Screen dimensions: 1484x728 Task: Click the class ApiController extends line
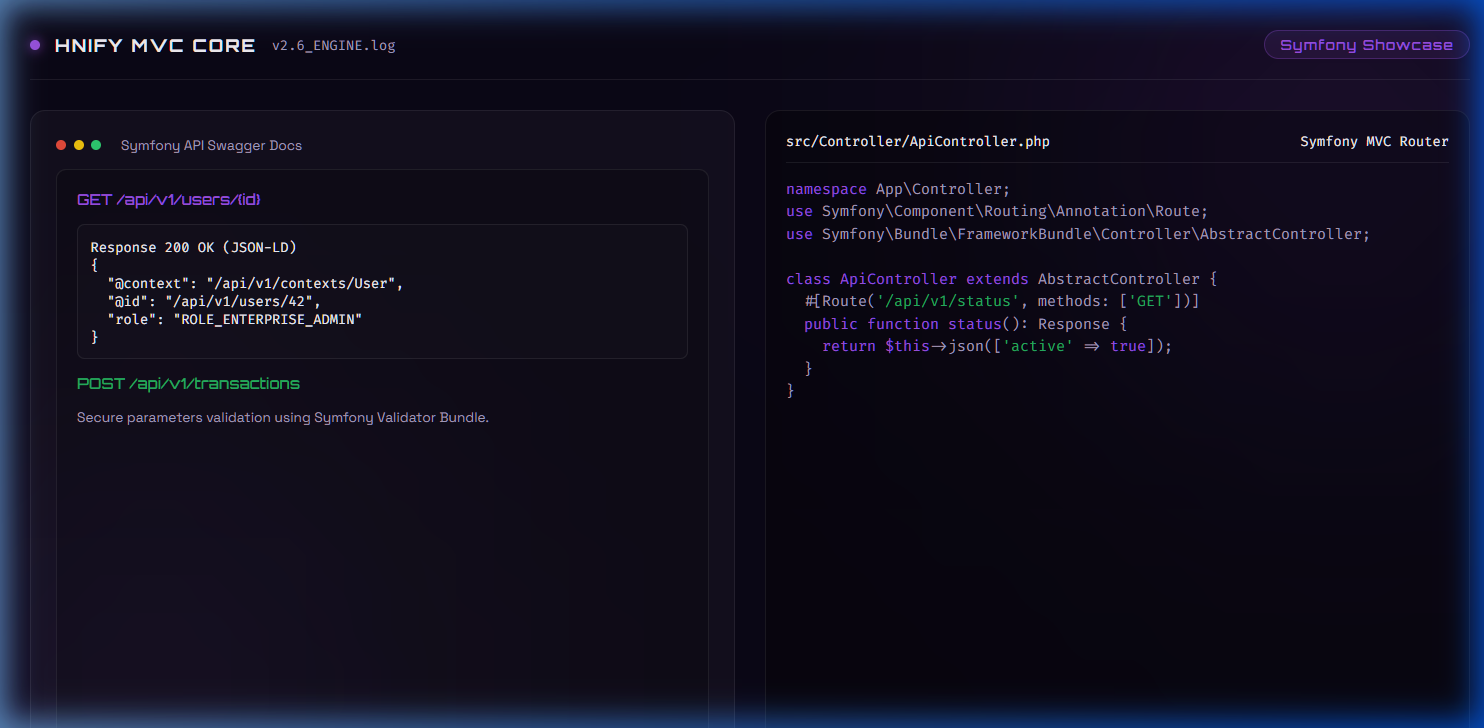[x=1001, y=279]
